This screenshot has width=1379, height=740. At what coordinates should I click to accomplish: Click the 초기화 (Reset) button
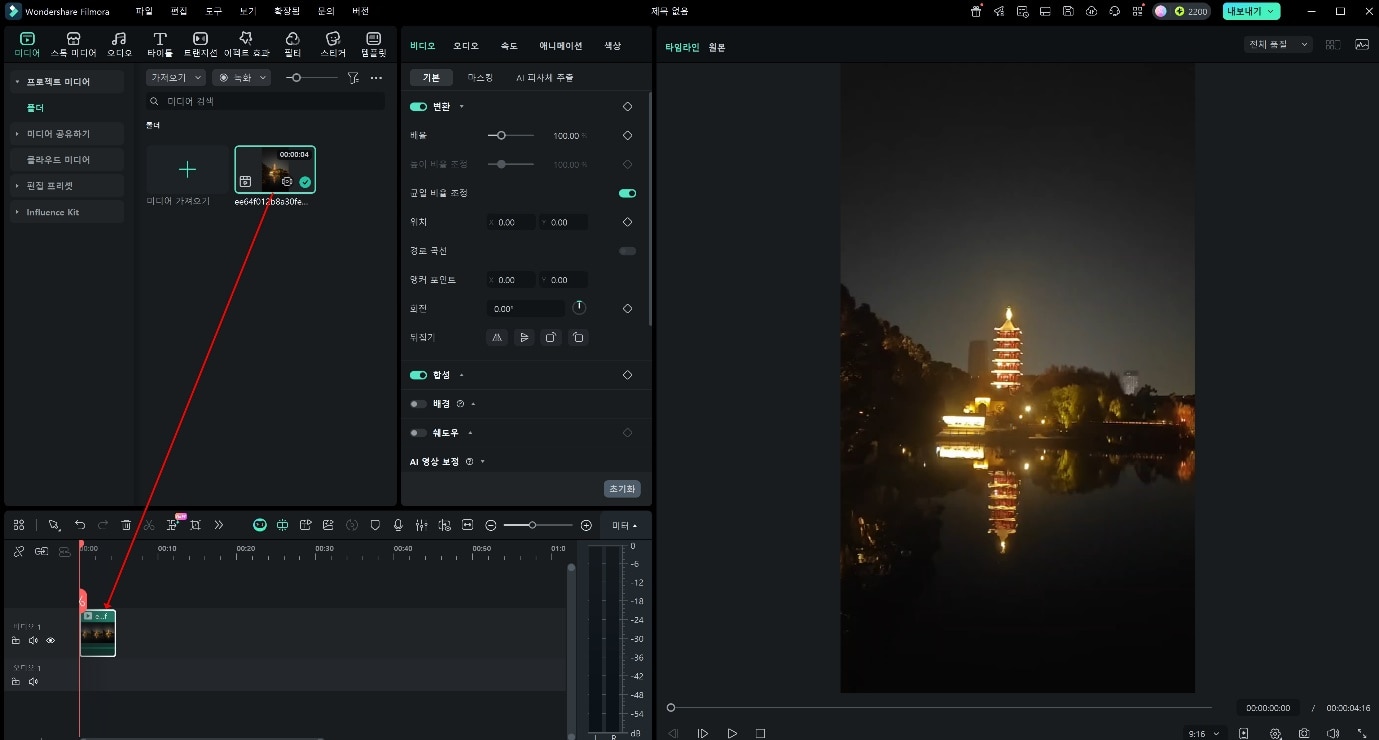coord(622,489)
